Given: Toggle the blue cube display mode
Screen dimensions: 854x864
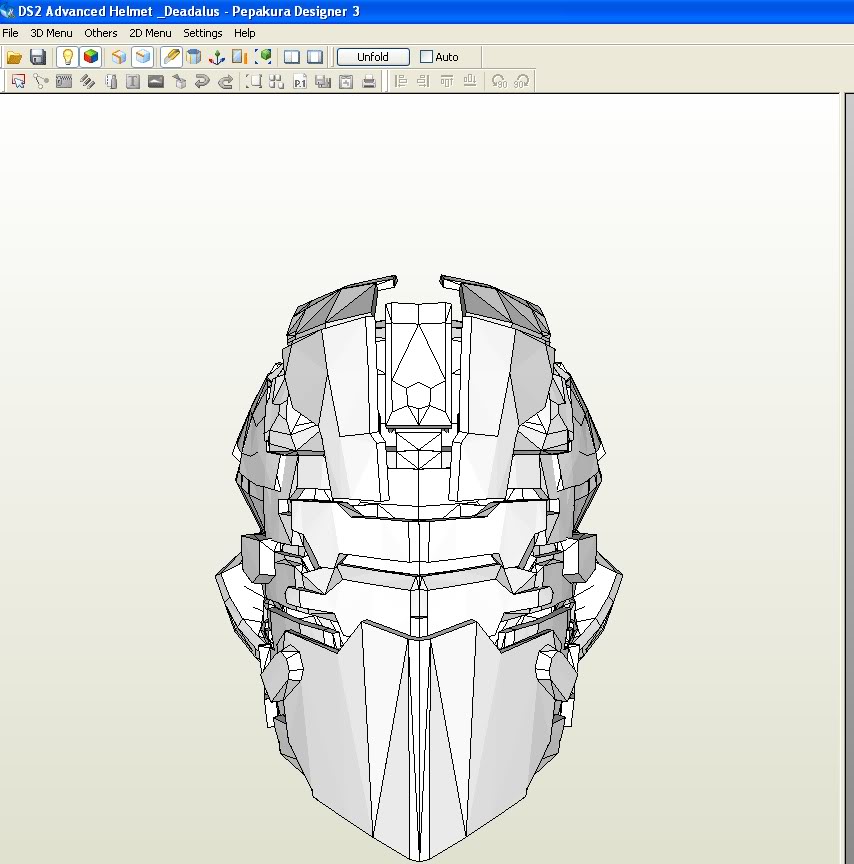Looking at the screenshot, I should pyautogui.click(x=143, y=57).
